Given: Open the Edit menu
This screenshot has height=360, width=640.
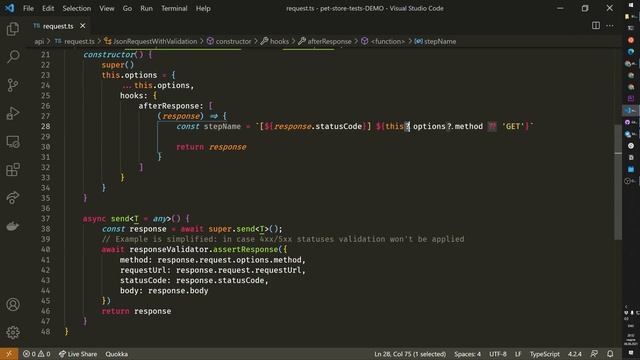Looking at the screenshot, I should tap(48, 8).
